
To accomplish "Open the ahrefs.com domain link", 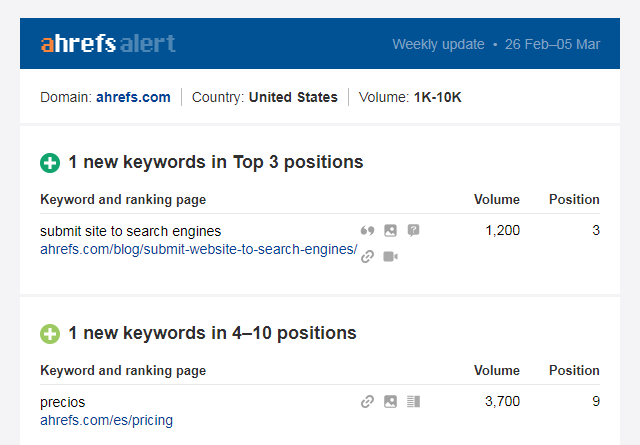I will (x=133, y=97).
